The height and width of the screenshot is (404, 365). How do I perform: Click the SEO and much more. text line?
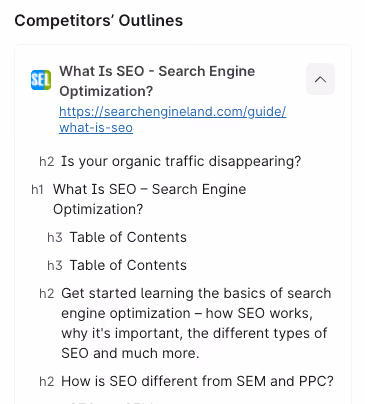[x=130, y=353]
